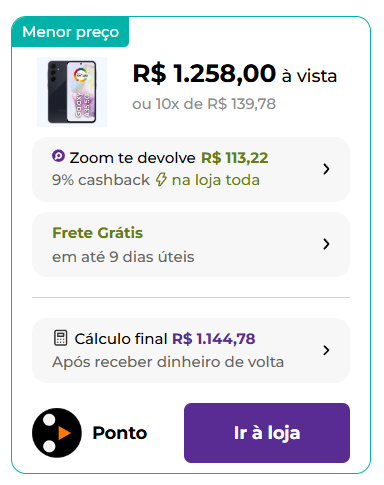This screenshot has height=485, width=384.
Task: Click em até 9 dias úteis delivery text
Action: click(123, 257)
